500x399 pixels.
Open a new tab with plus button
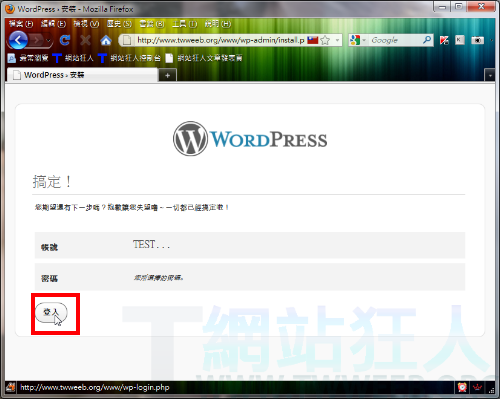[x=168, y=76]
